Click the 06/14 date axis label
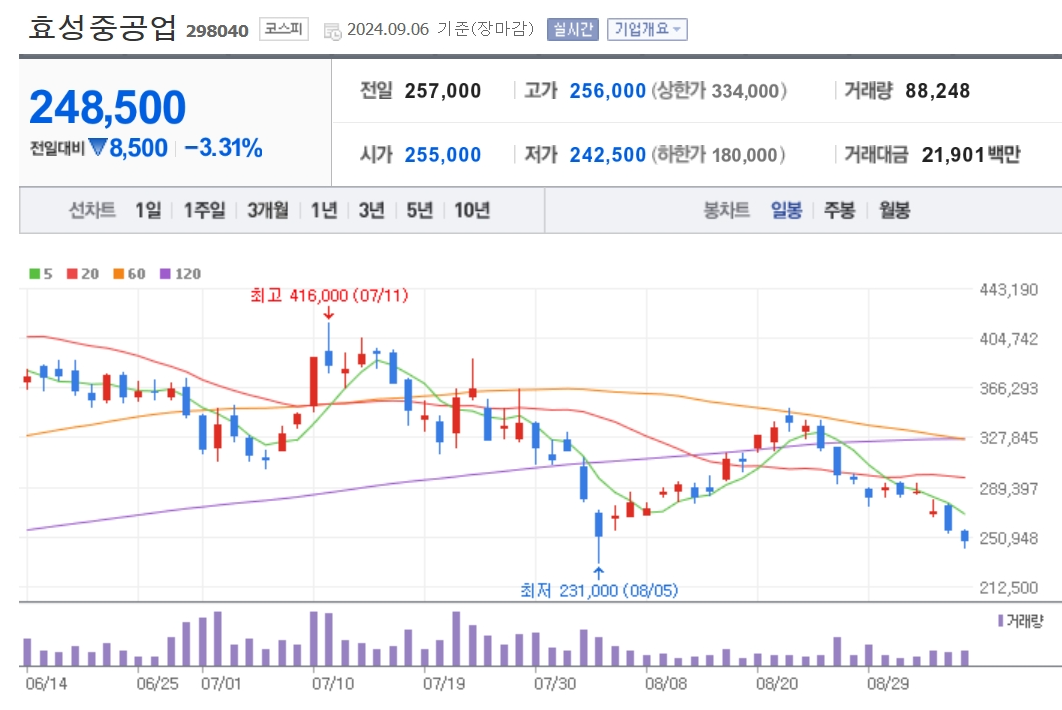 click(46, 683)
